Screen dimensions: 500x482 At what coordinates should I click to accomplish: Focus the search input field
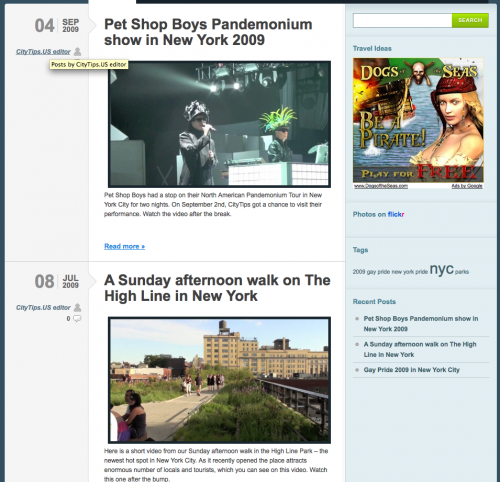(x=402, y=20)
